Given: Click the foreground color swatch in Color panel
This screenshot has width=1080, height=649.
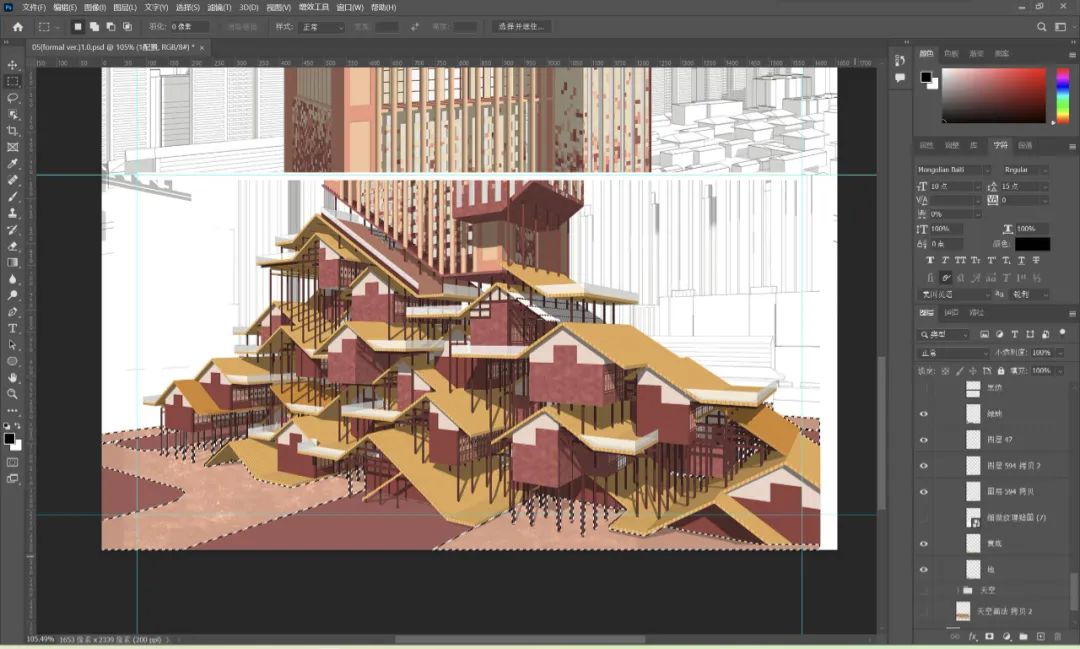Looking at the screenshot, I should 926,77.
